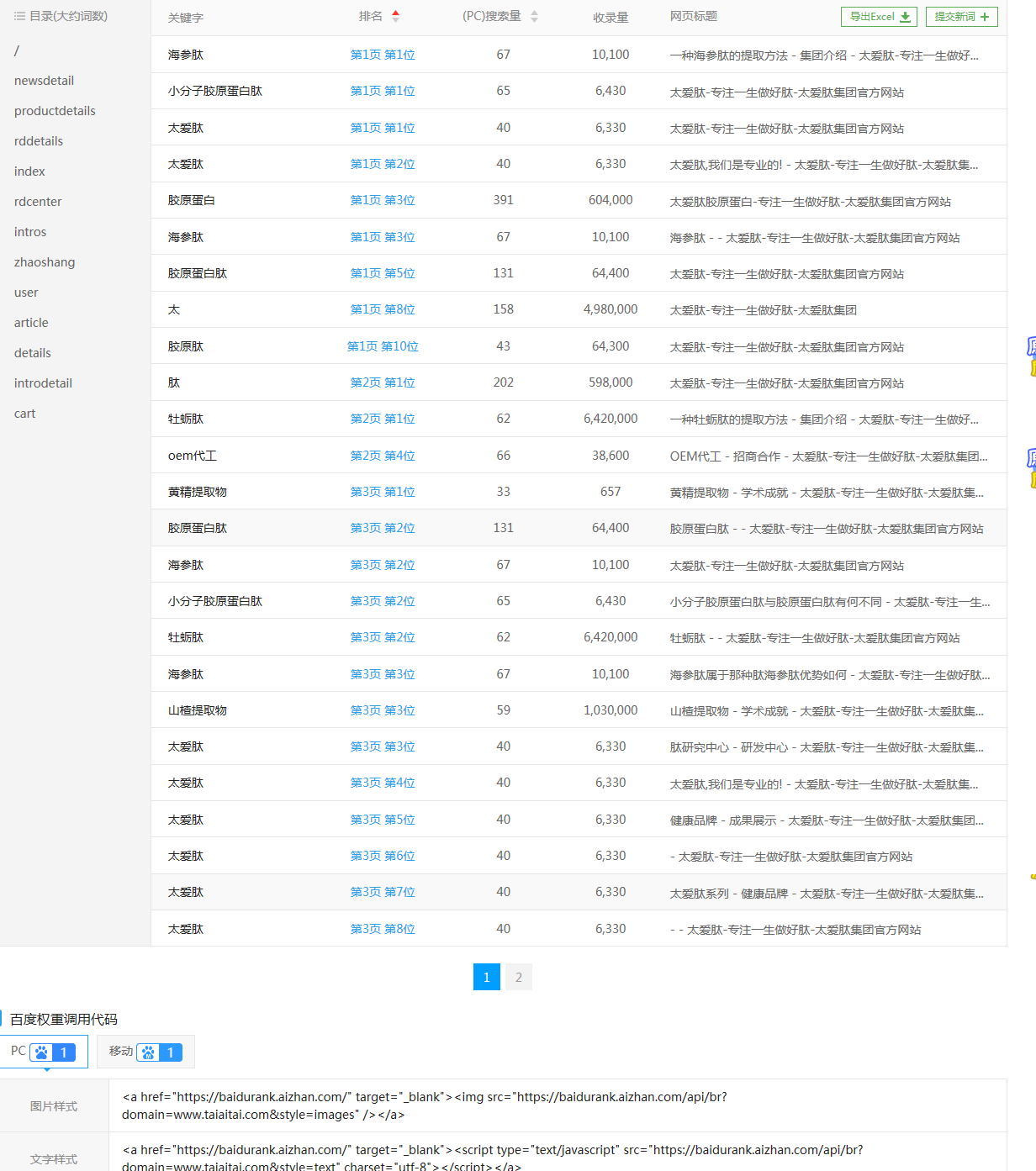Image resolution: width=1036 pixels, height=1171 pixels.
Task: Open 第1页 第3位 ranking link for 胶原蛋白
Action: coord(383,200)
